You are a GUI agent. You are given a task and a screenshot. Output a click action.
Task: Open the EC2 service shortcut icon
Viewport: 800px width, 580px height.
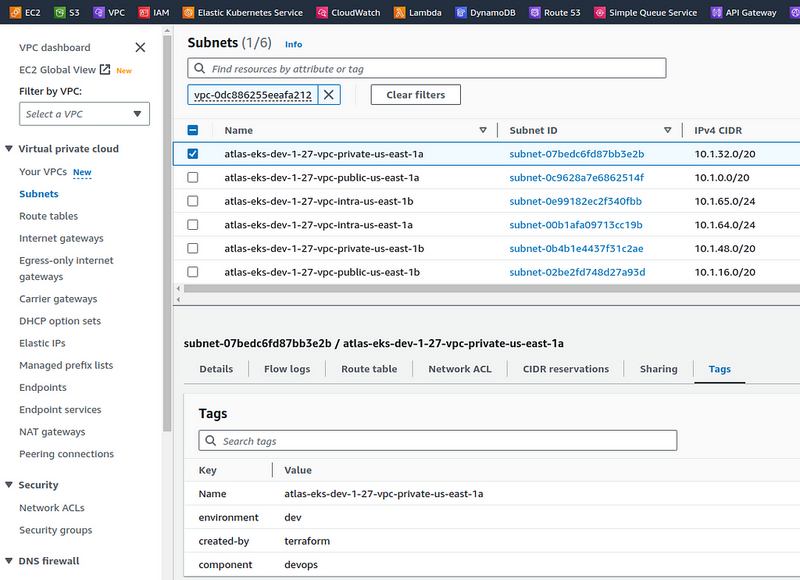coord(12,13)
